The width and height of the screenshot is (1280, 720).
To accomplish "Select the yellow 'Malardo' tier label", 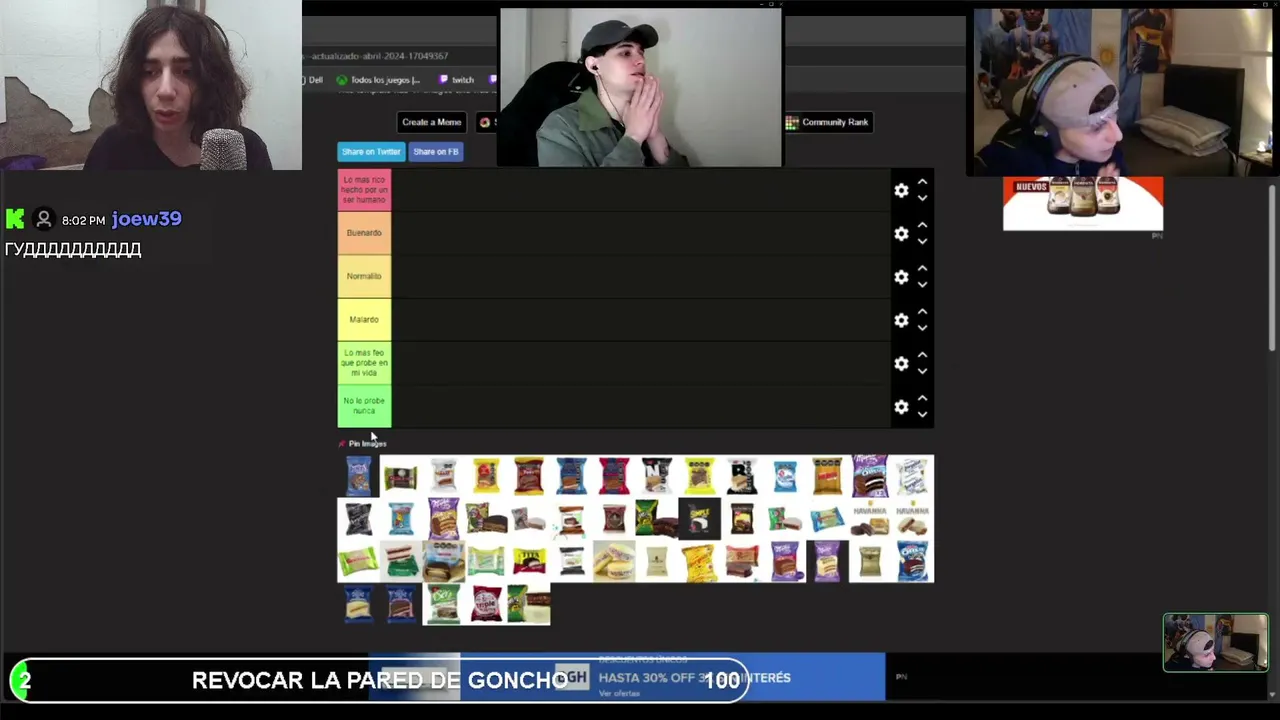I will [364, 320].
